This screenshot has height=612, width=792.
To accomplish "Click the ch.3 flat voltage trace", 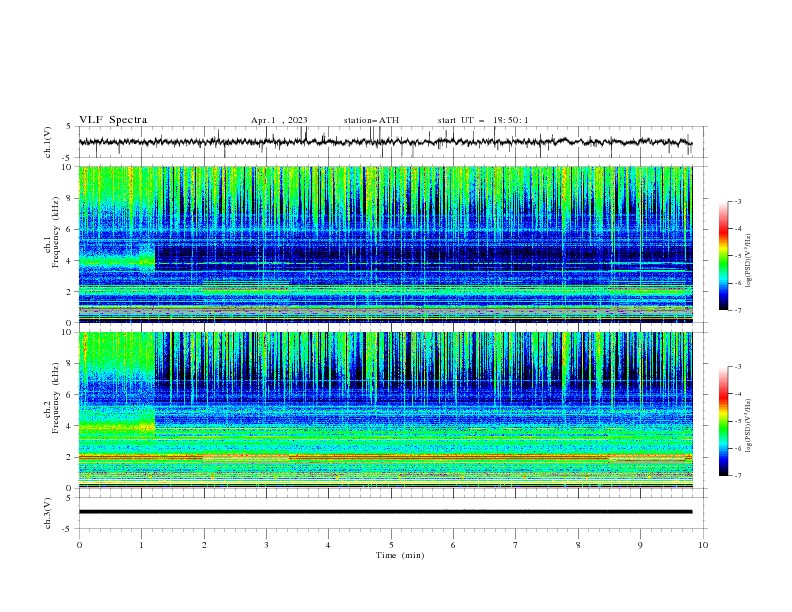I will point(385,512).
